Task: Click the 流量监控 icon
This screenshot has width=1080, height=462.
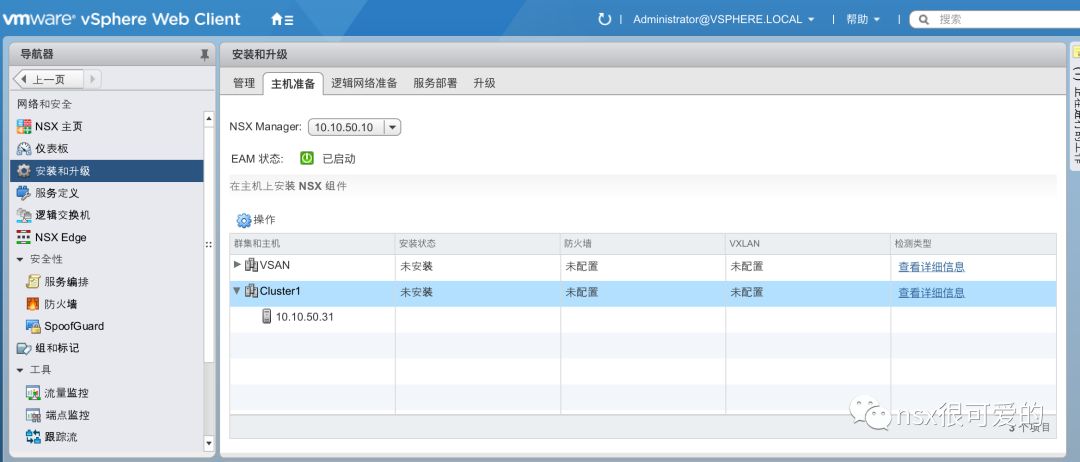Action: 33,393
